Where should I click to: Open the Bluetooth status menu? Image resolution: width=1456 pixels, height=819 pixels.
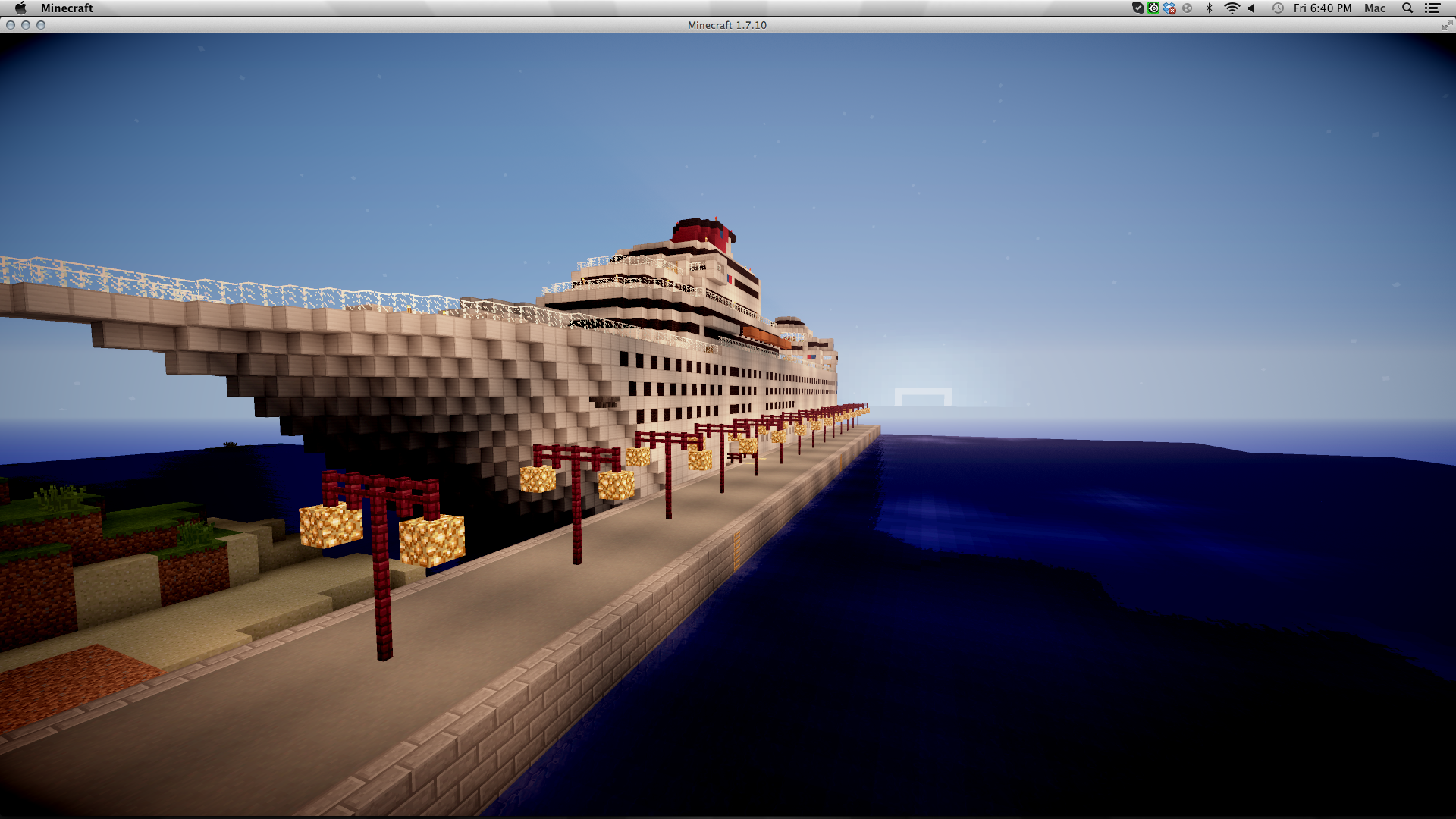click(1210, 8)
